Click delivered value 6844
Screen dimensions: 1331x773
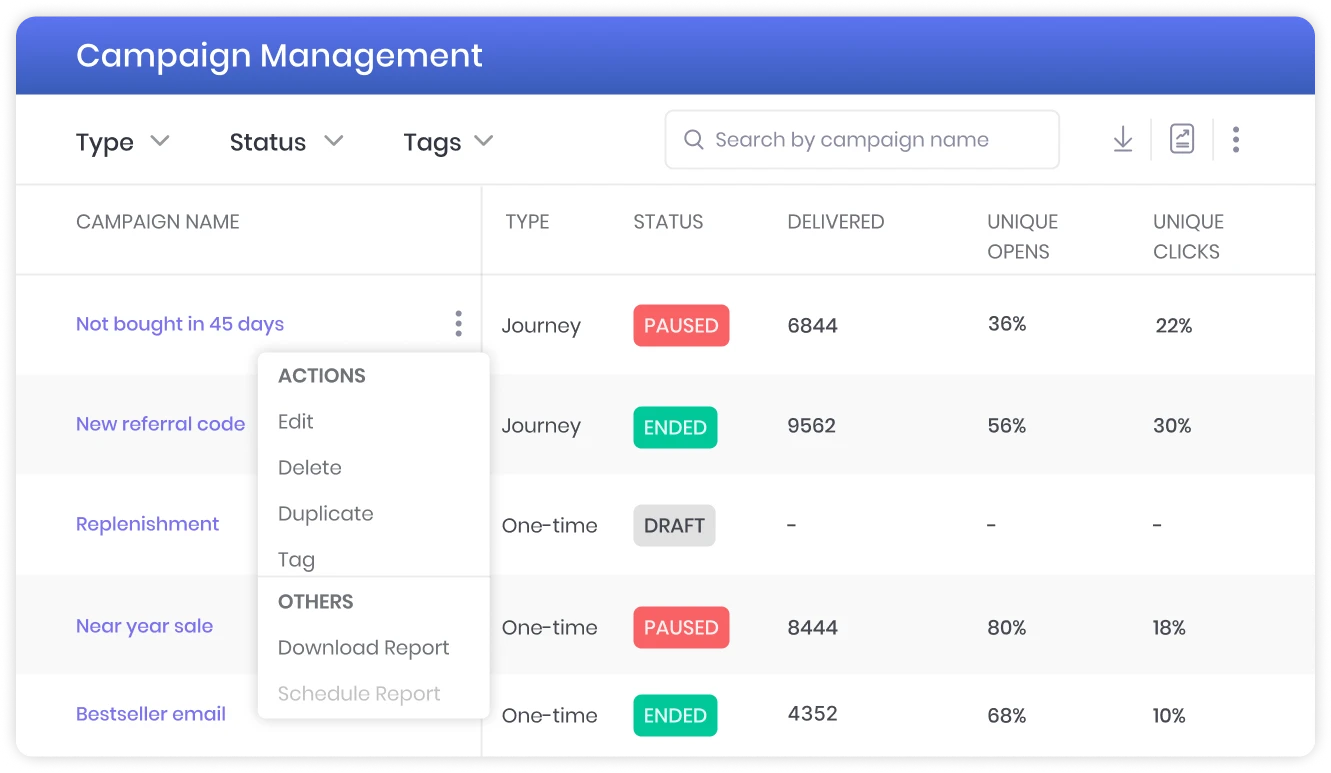(x=812, y=326)
